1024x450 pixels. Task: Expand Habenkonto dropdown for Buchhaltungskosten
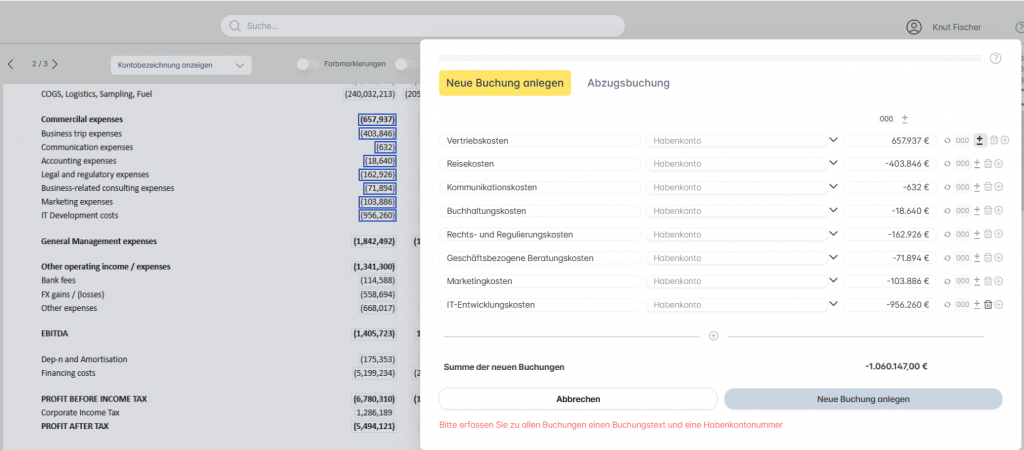pos(832,211)
